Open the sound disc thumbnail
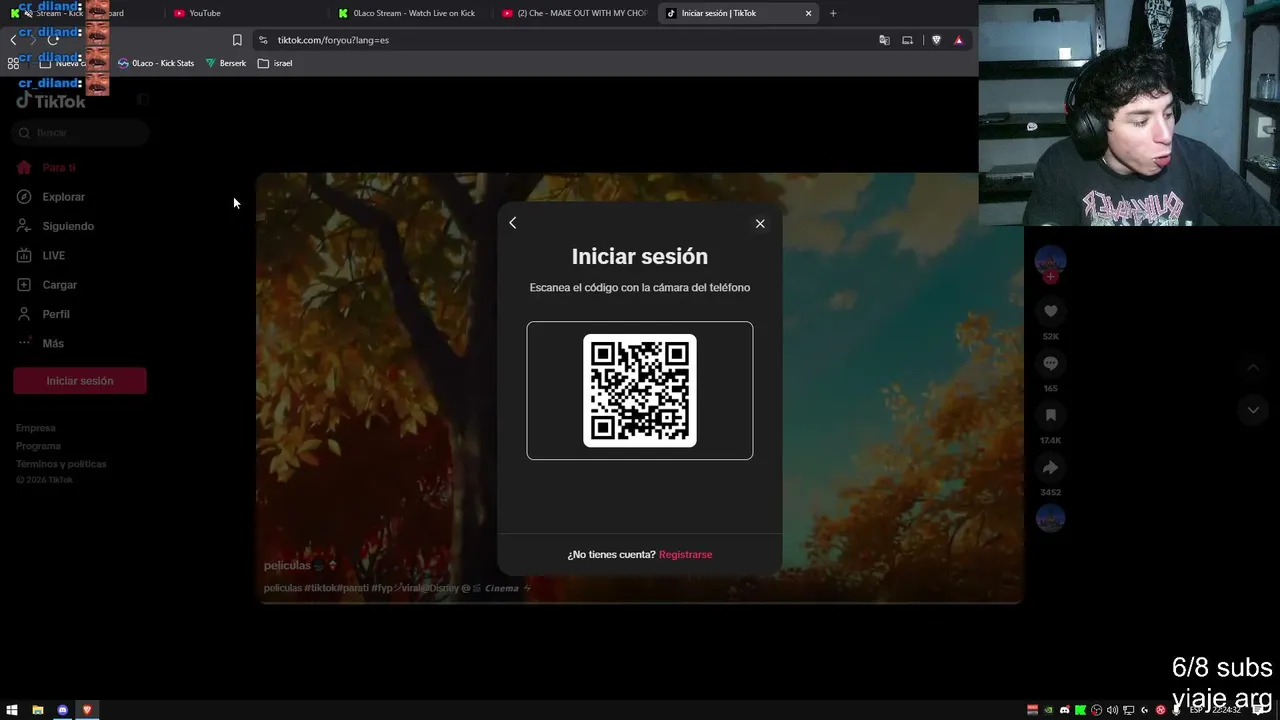The image size is (1280, 720). pyautogui.click(x=1050, y=518)
